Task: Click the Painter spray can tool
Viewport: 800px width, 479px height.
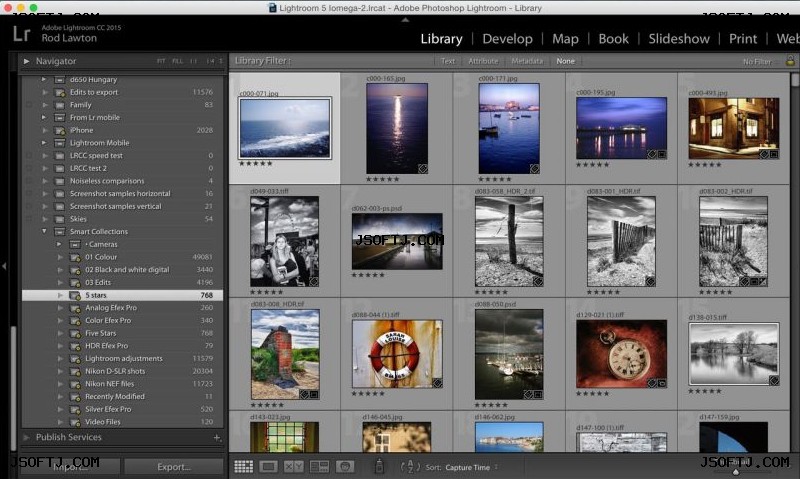Action: tap(379, 466)
